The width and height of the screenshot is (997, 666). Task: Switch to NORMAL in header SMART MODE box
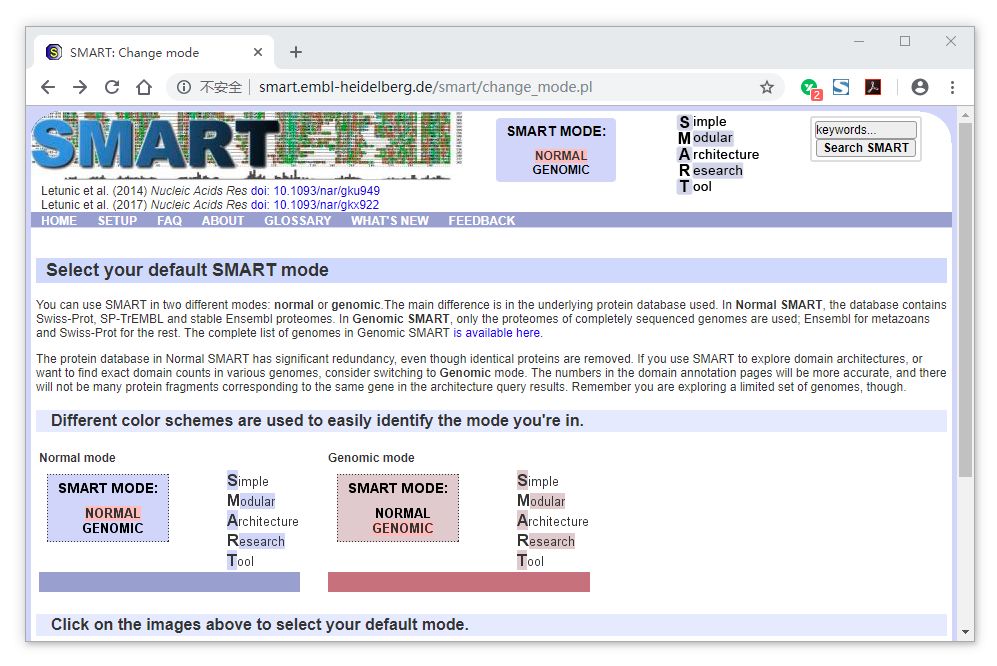(561, 156)
